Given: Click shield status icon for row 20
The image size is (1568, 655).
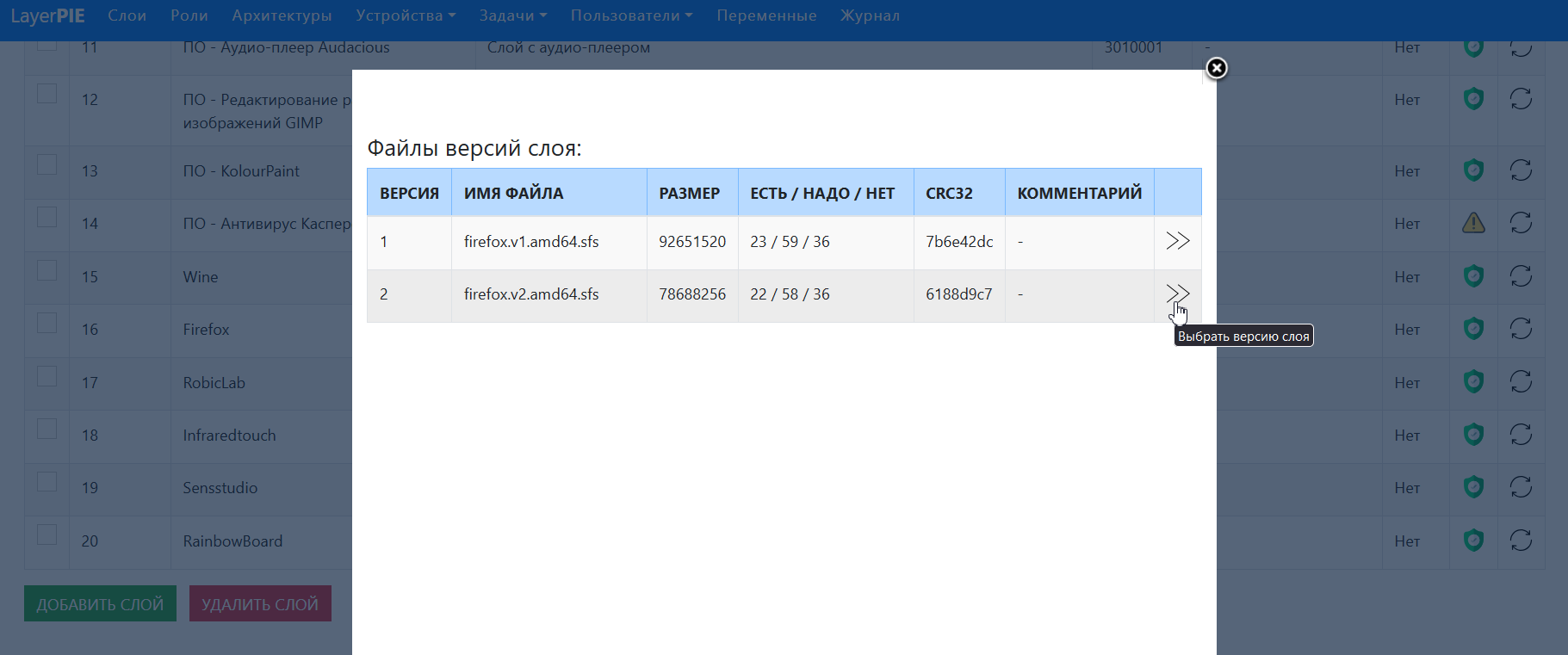Looking at the screenshot, I should 1473,541.
